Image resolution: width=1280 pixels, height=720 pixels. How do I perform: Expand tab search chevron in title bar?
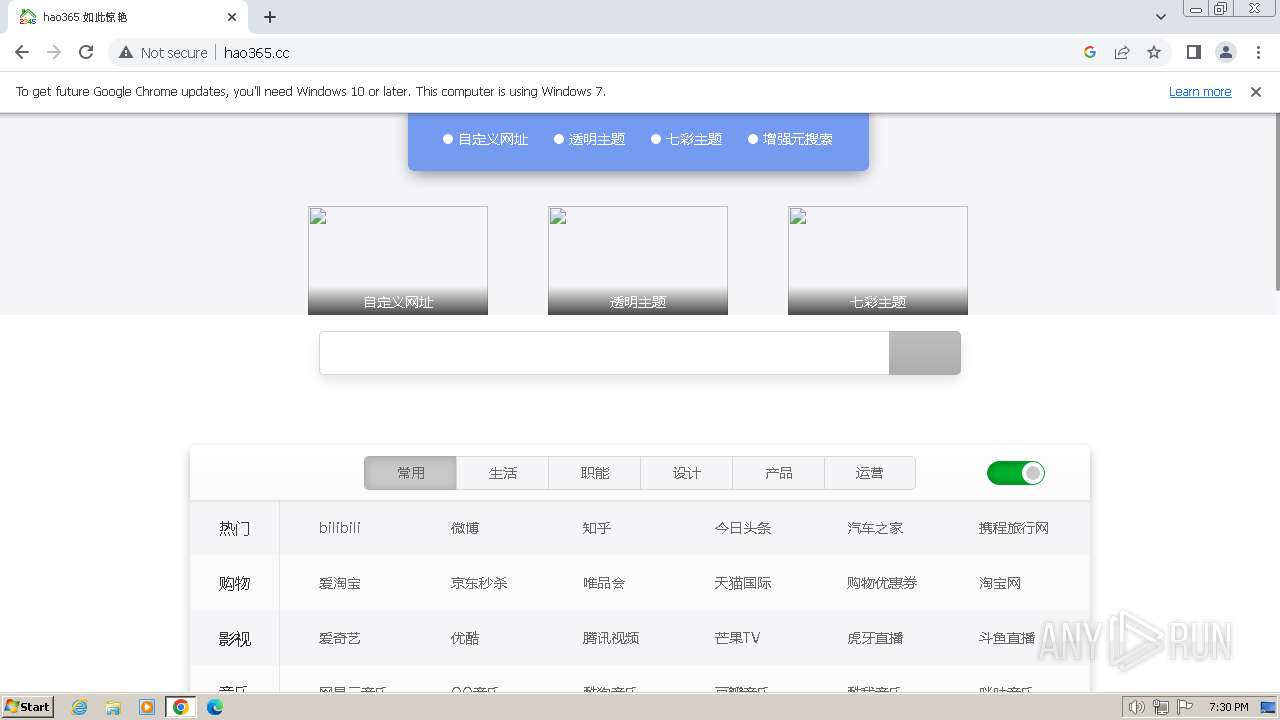[x=1161, y=17]
